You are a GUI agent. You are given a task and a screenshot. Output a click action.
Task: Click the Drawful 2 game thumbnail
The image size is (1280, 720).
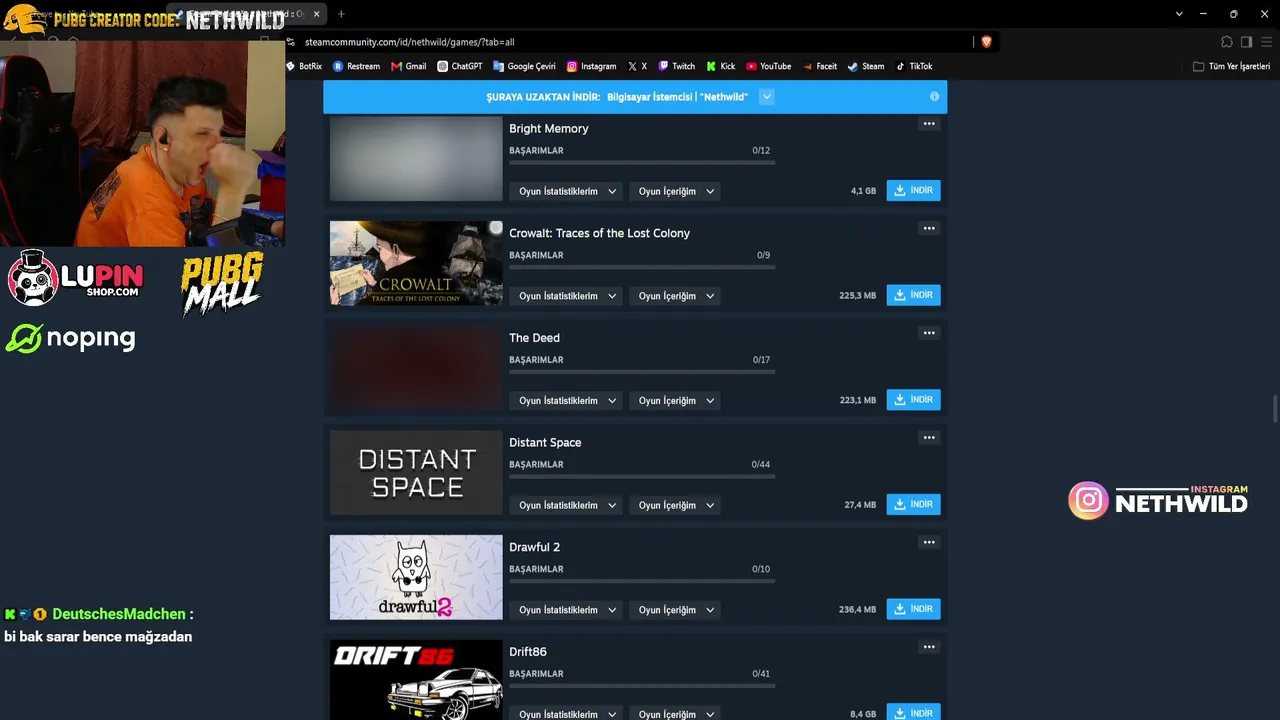(x=416, y=577)
